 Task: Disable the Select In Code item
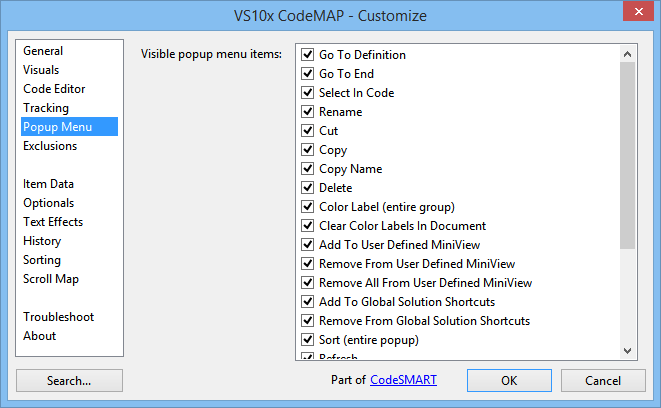click(308, 93)
